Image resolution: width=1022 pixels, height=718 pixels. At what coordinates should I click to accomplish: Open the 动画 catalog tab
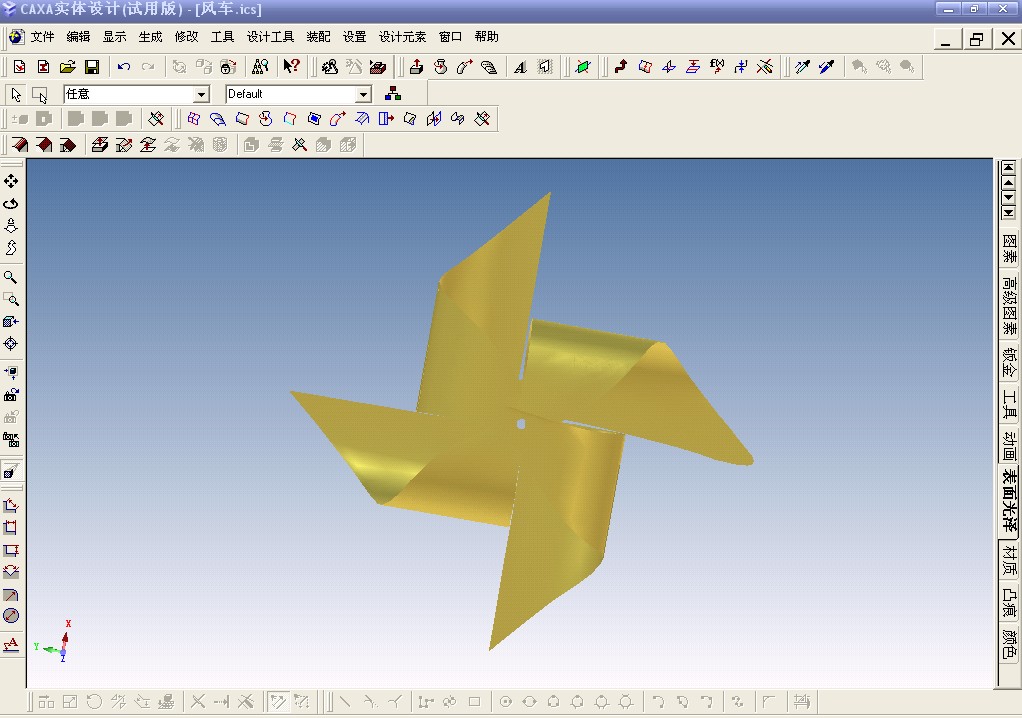click(x=1009, y=446)
